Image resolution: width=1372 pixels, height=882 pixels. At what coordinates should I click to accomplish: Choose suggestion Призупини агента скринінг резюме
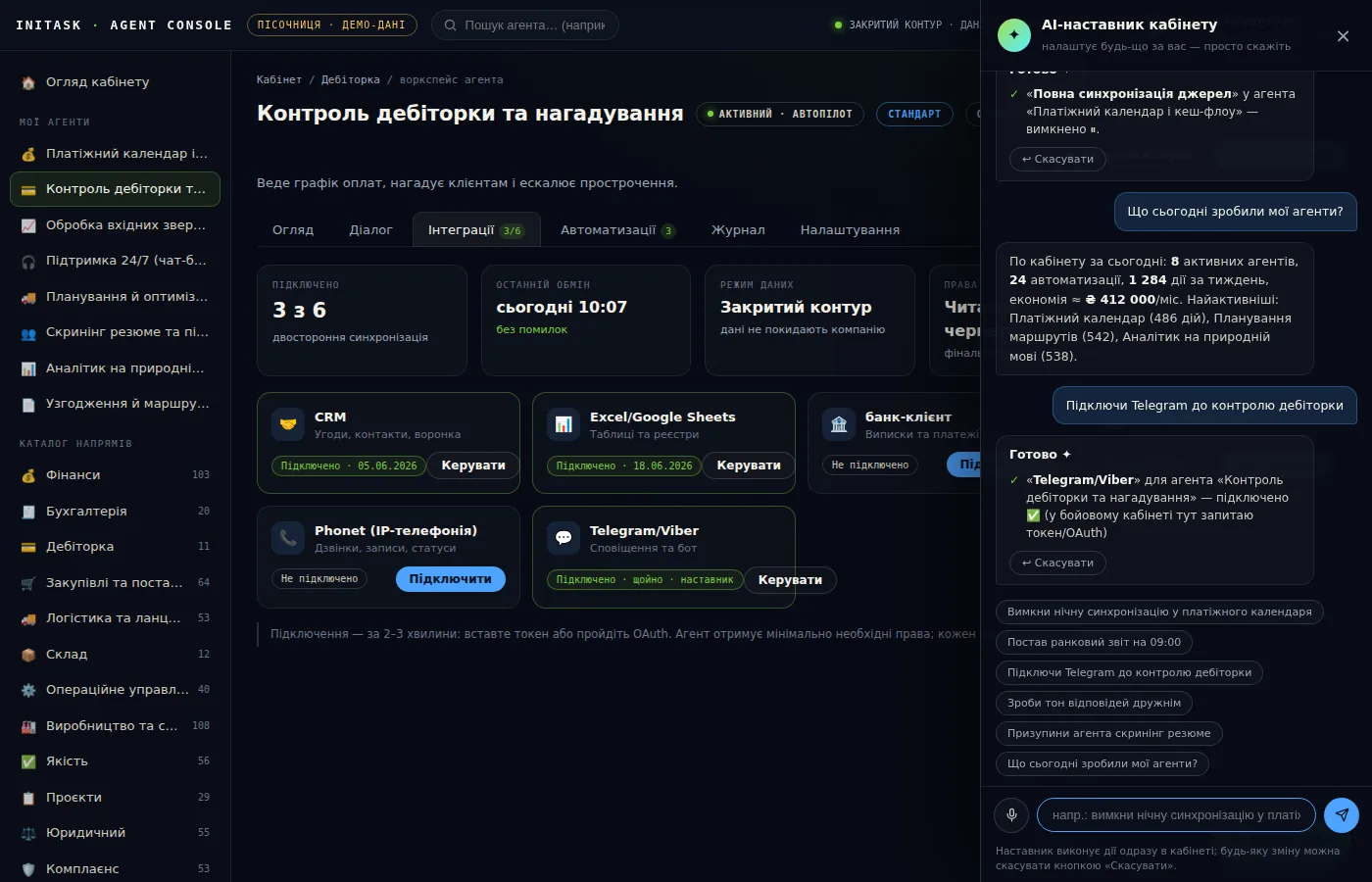1108,733
